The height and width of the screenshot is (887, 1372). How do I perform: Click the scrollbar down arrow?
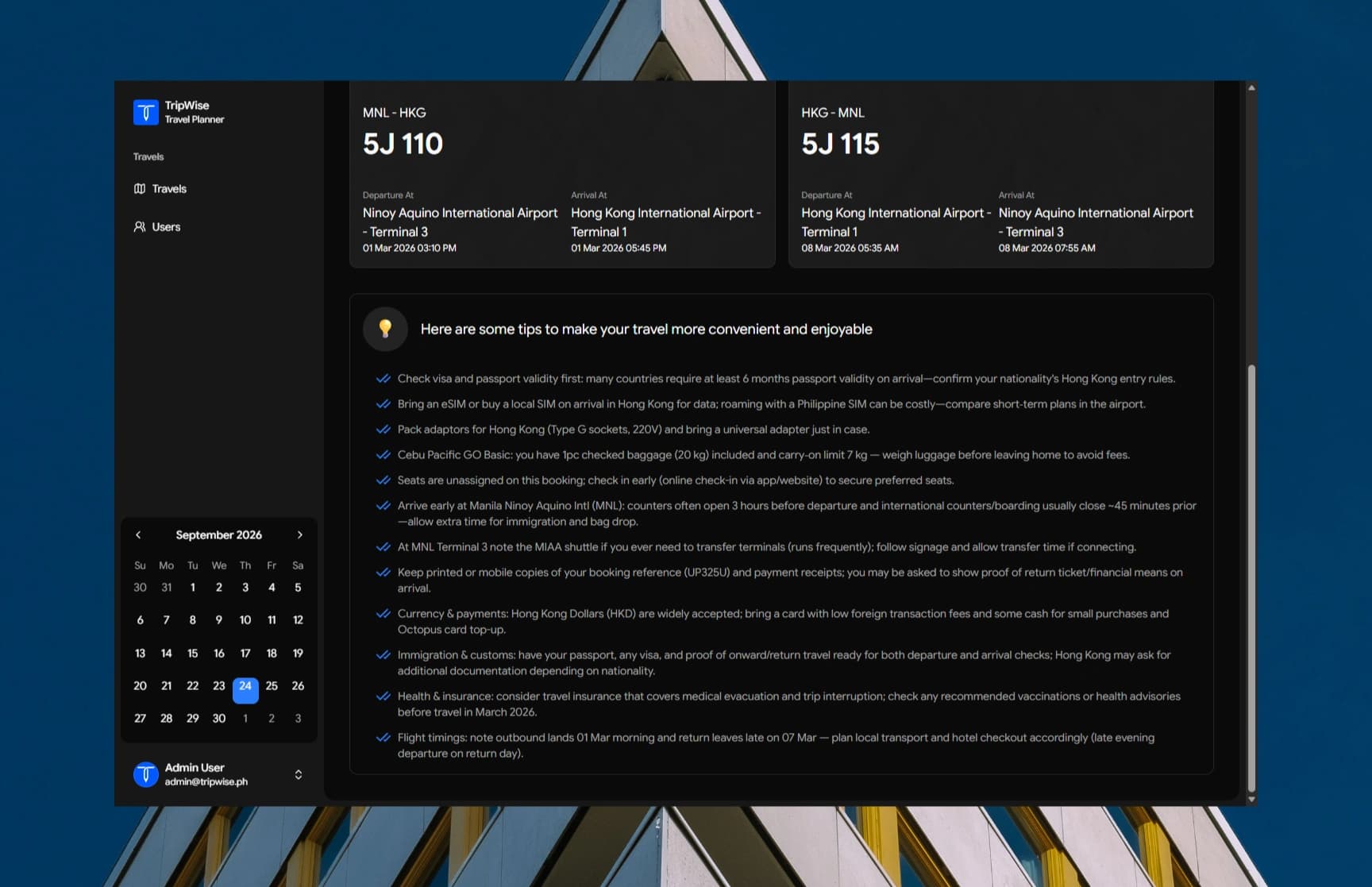(x=1251, y=800)
